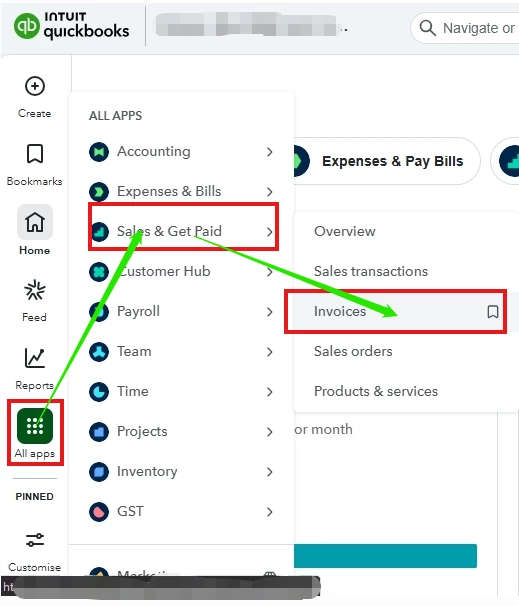
Task: Open Products & services submenu item
Action: [x=376, y=392]
